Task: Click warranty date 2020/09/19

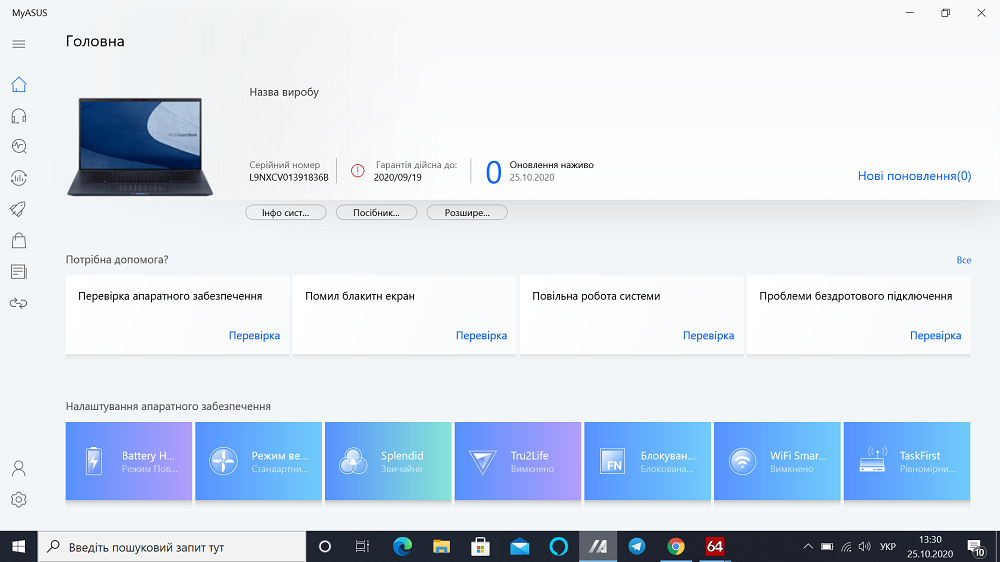Action: [x=397, y=177]
